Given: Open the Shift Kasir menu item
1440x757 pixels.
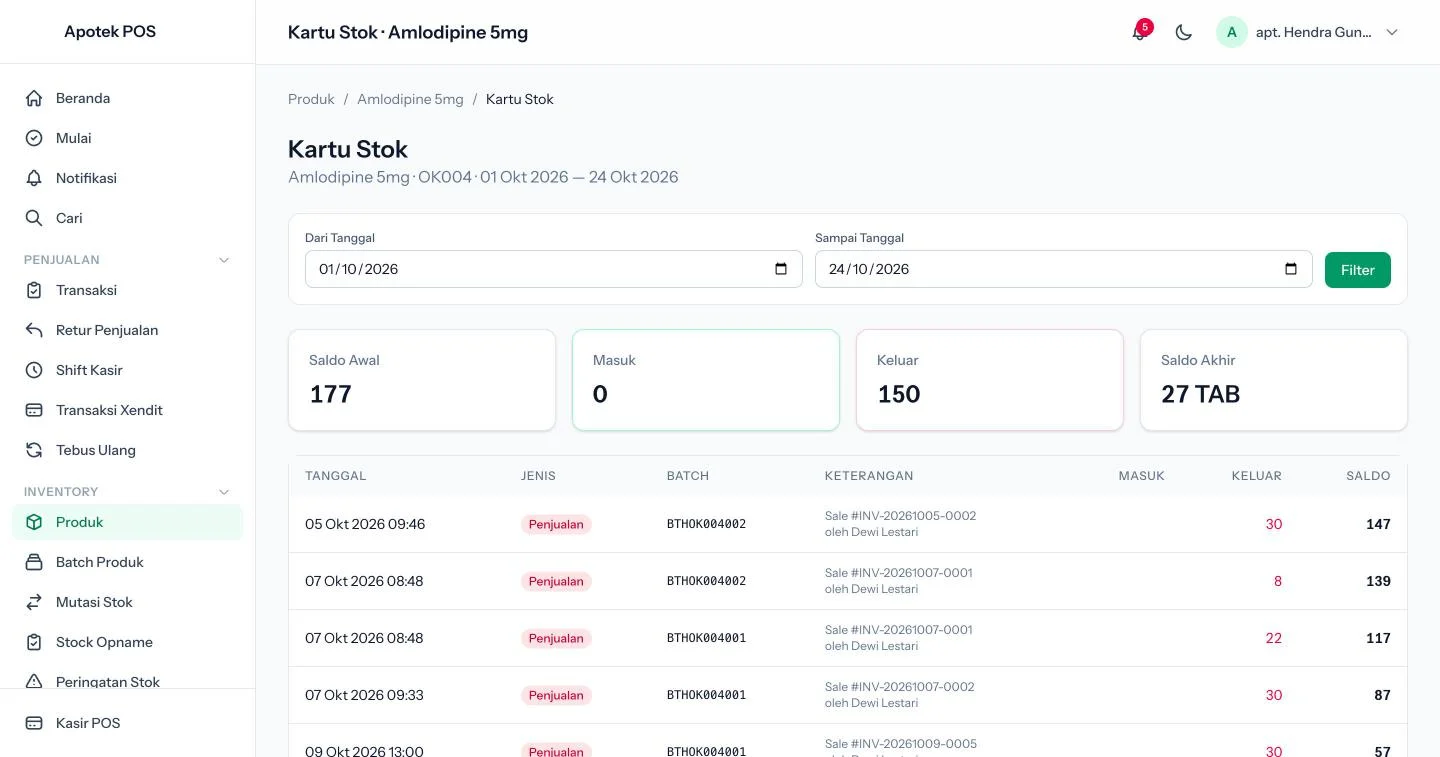Looking at the screenshot, I should pyautogui.click(x=127, y=370).
